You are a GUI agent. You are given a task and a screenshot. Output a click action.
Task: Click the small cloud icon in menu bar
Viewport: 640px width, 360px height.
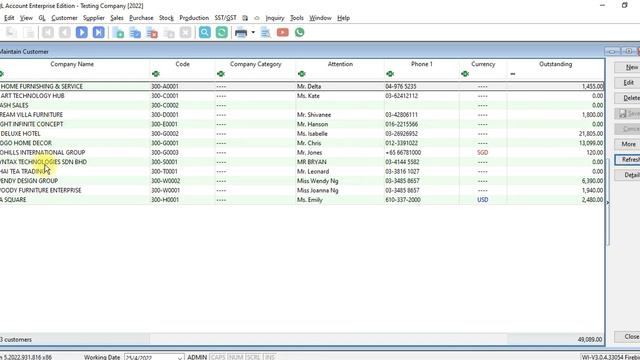point(257,18)
